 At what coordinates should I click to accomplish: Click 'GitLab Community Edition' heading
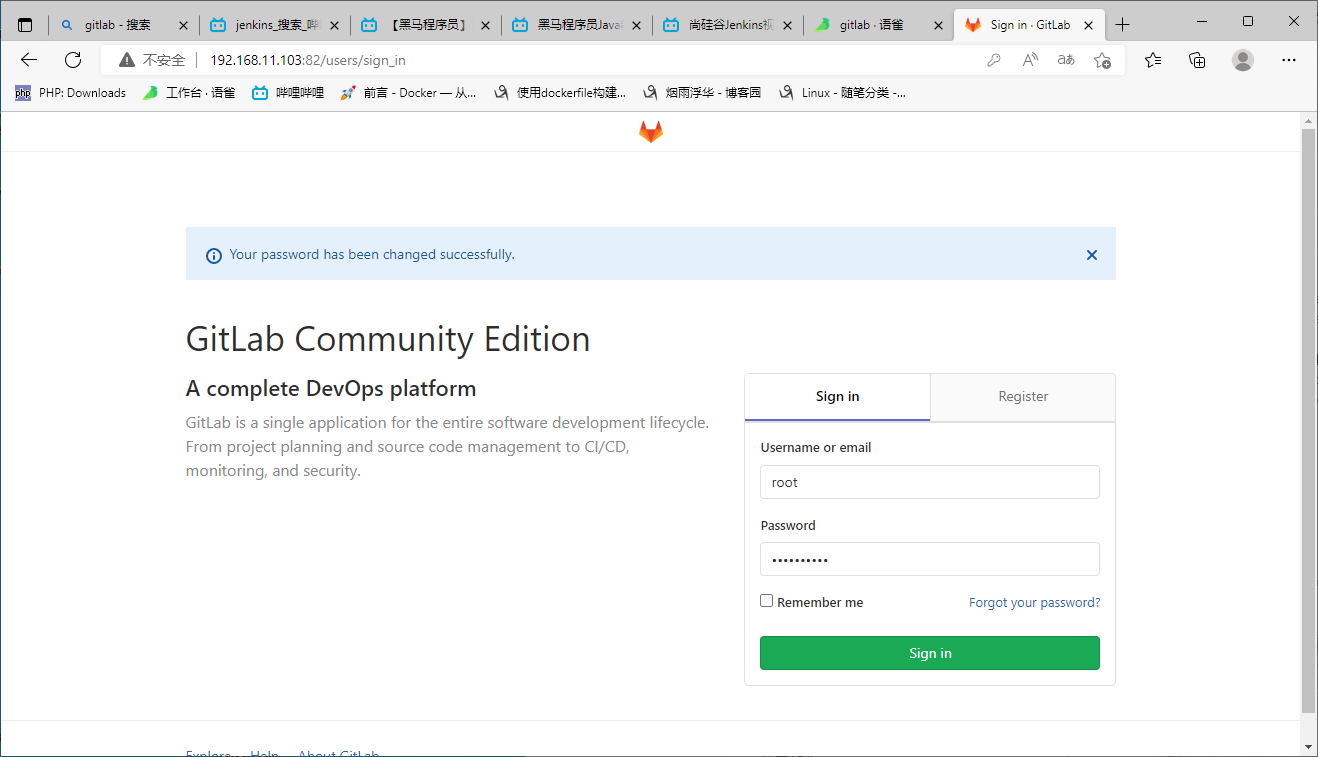point(388,339)
